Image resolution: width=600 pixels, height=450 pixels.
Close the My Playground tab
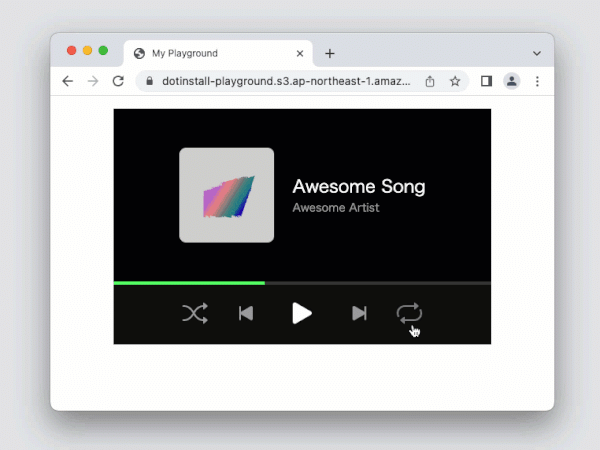point(300,54)
